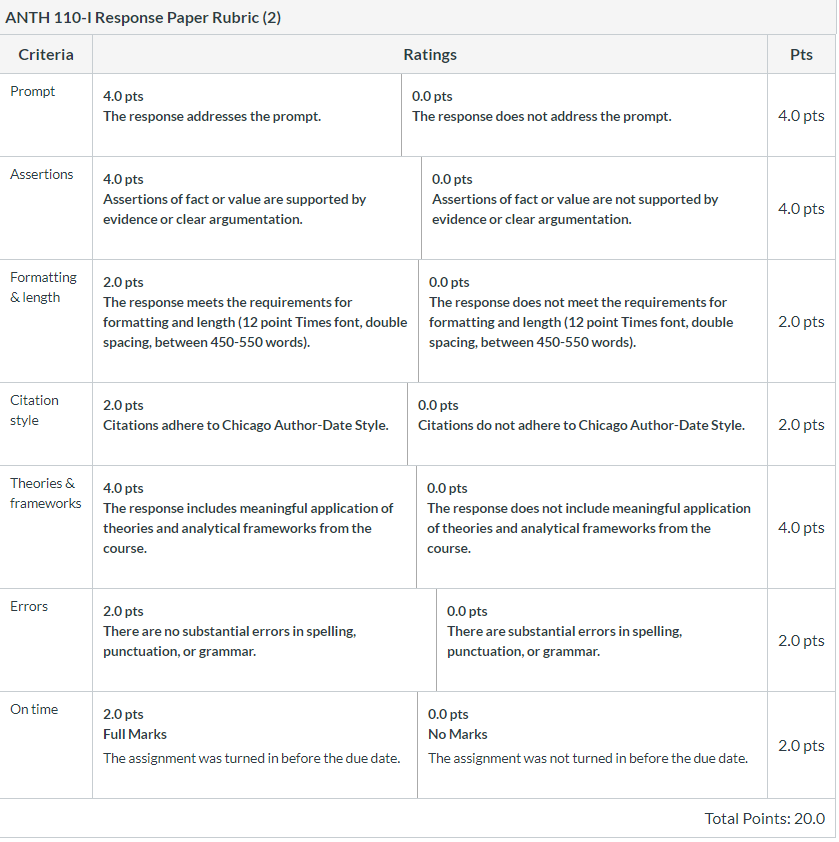
Task: Choose the 0.0 pts Theories & frameworks rating
Action: tap(592, 527)
